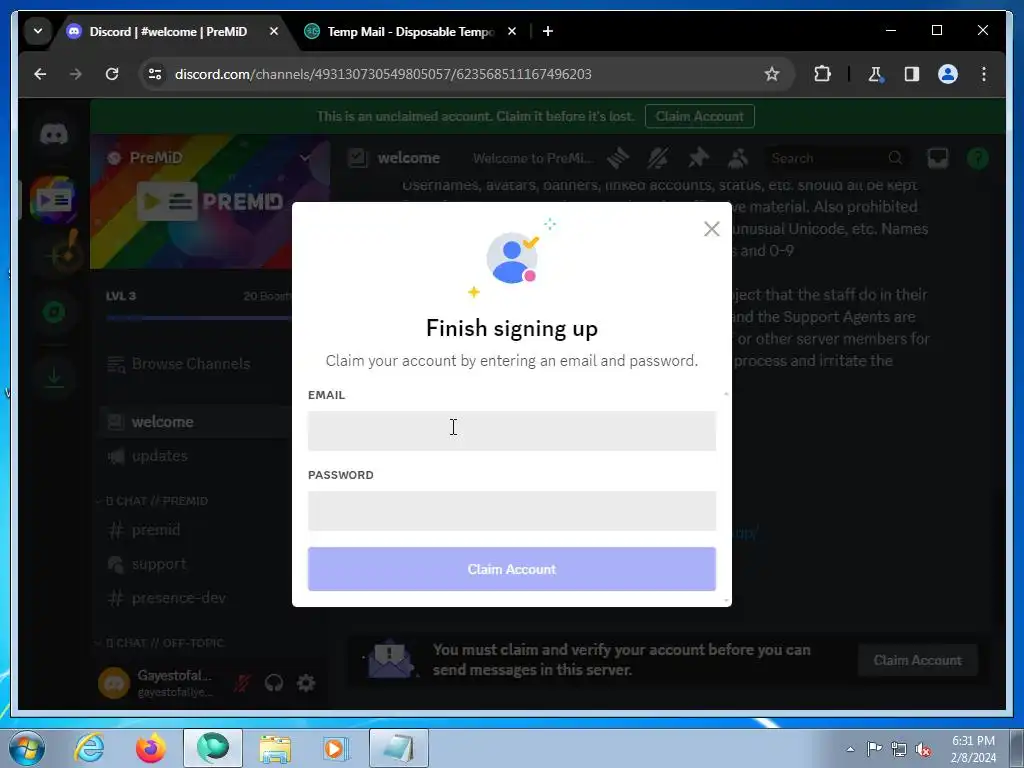The width and height of the screenshot is (1024, 768).
Task: Click the Gayestofal user avatar
Action: point(114,683)
